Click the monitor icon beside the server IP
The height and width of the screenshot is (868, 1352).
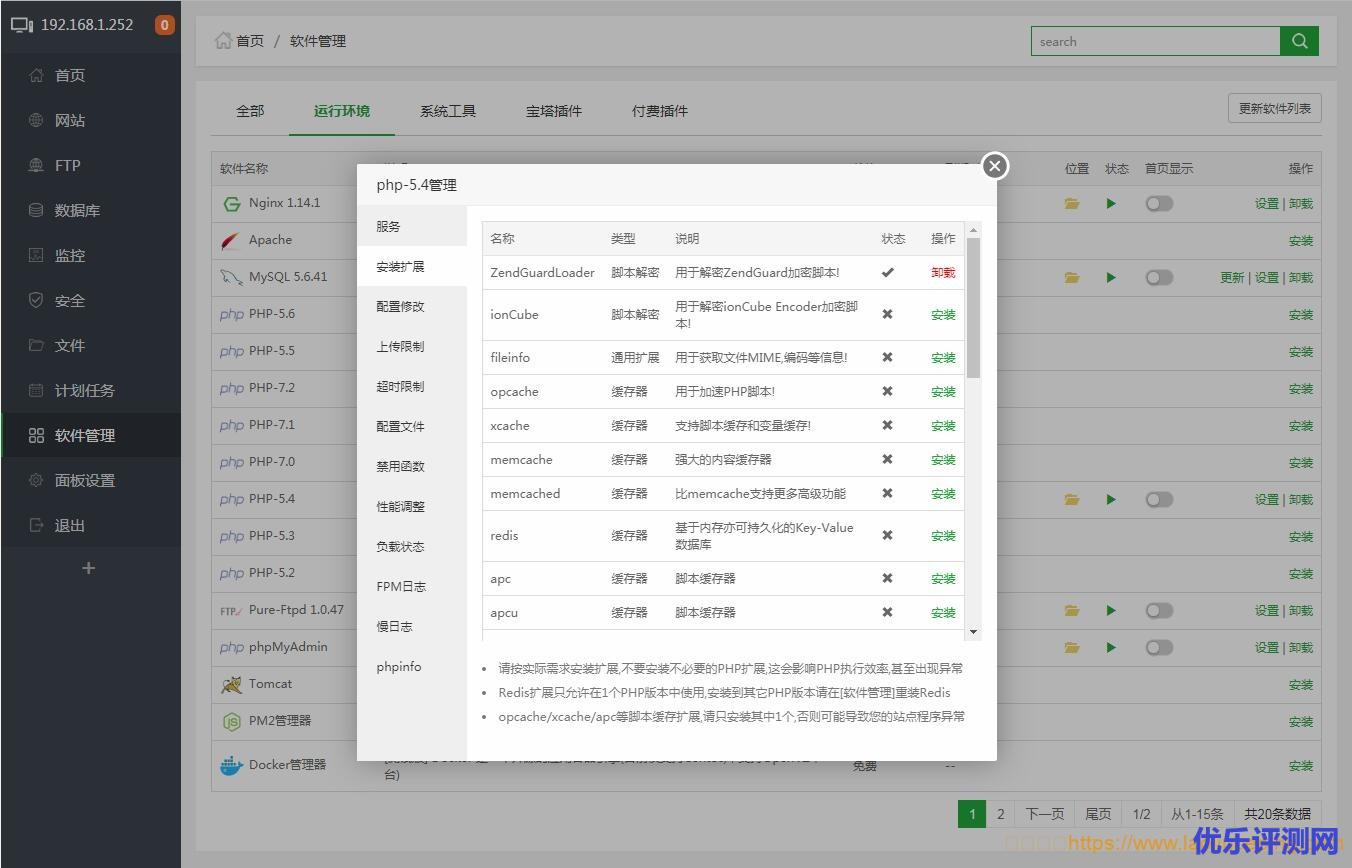tap(22, 25)
